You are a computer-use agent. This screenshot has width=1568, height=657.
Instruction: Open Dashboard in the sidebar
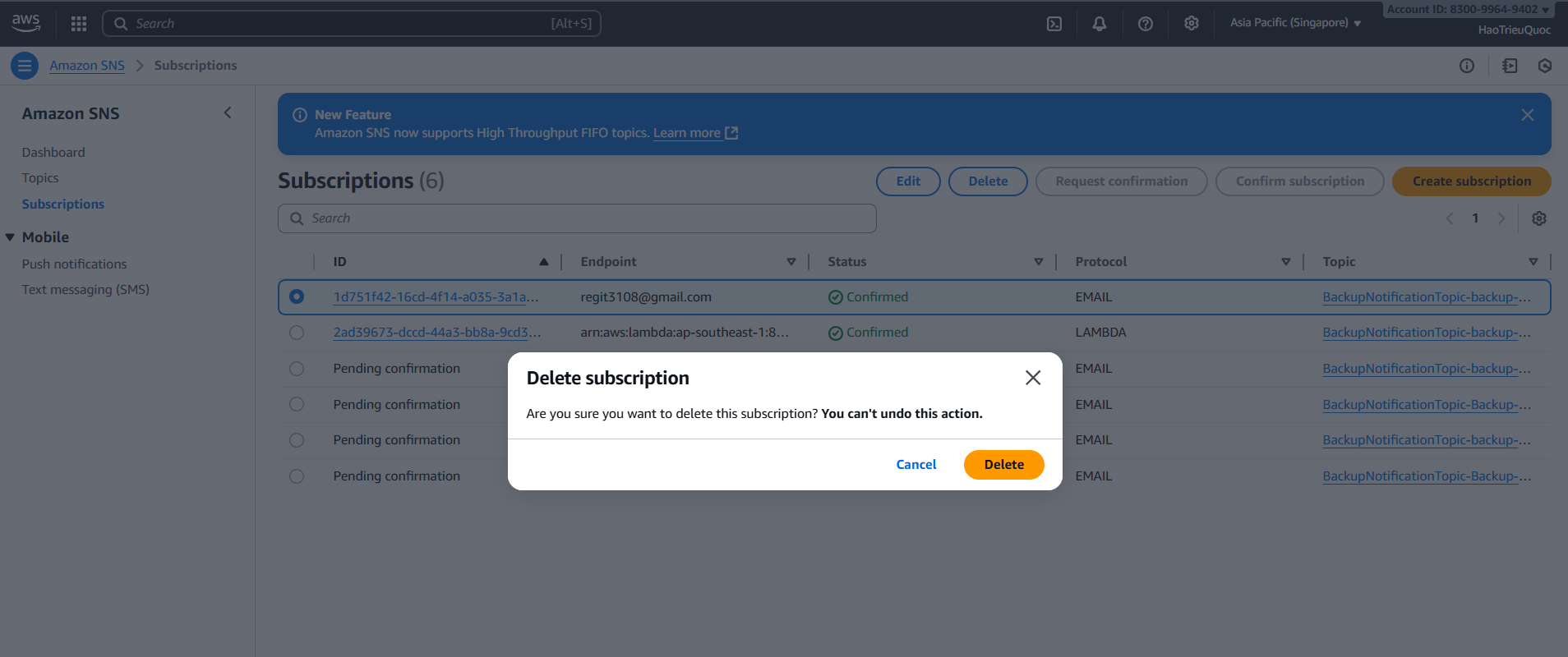(x=53, y=153)
